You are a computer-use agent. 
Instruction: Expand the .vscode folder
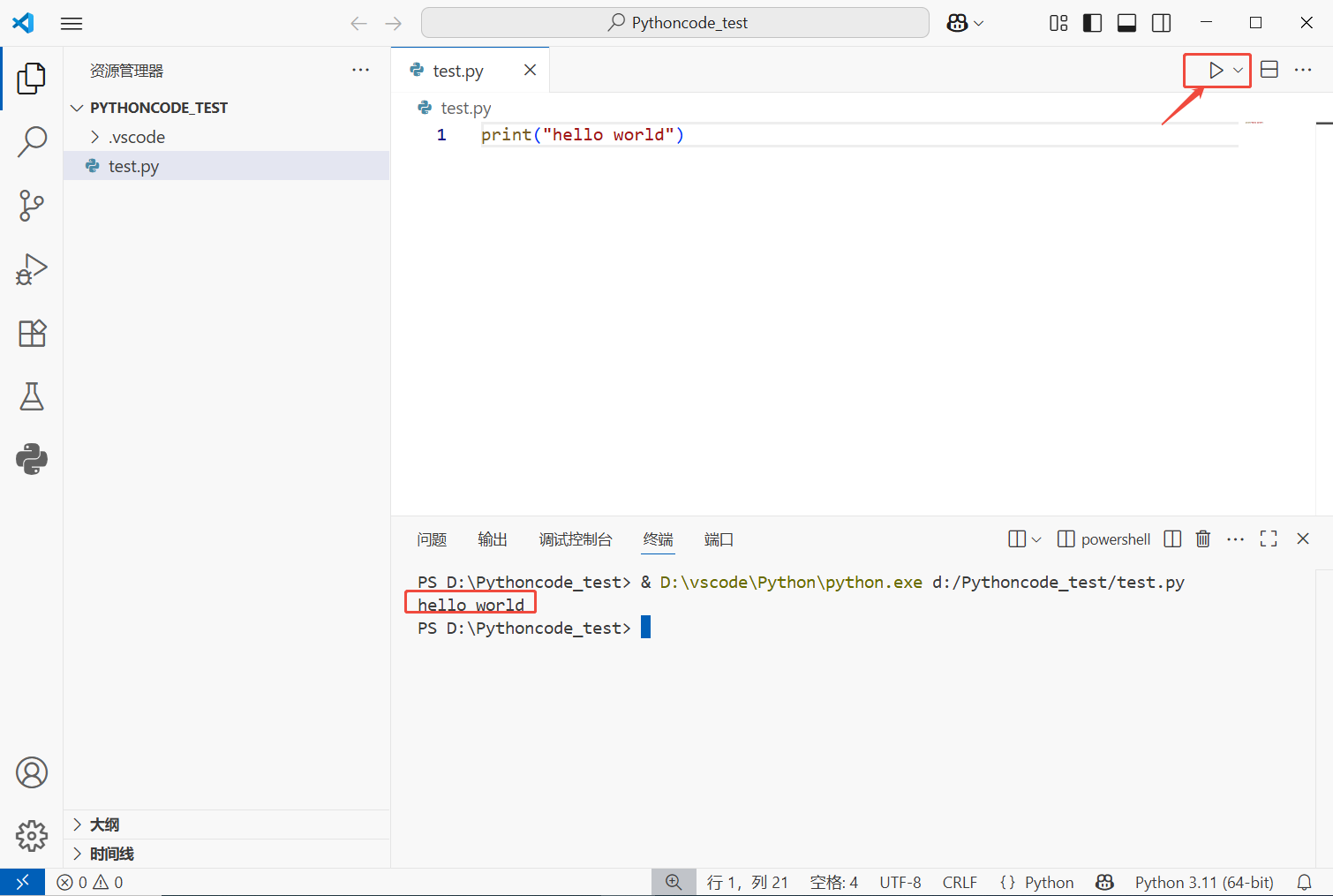[x=226, y=137]
